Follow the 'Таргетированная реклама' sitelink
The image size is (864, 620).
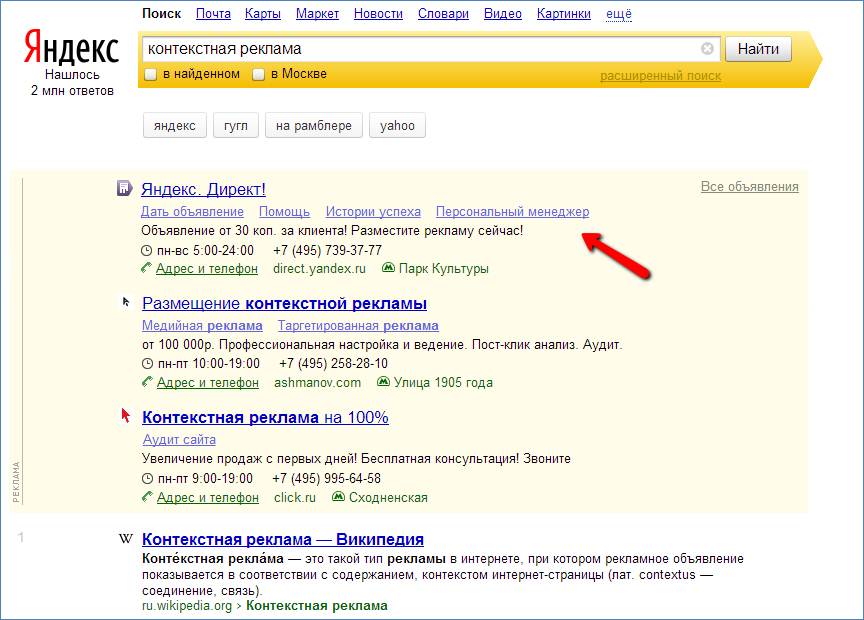(x=358, y=326)
